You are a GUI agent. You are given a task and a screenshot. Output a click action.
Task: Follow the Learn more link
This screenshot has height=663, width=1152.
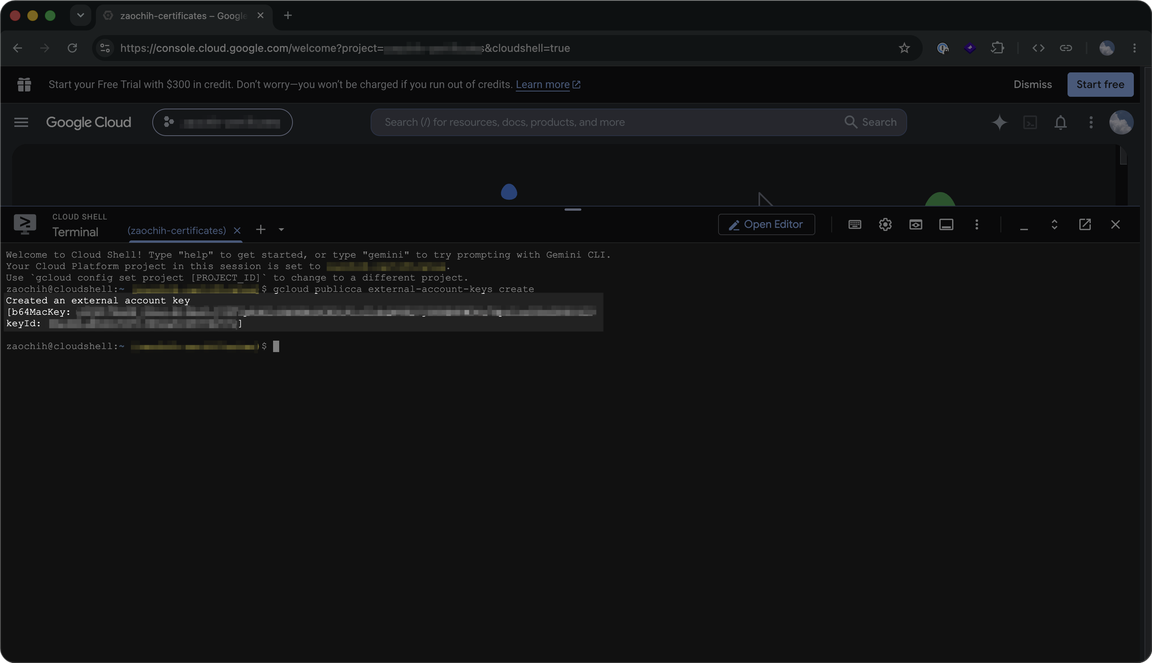pyautogui.click(x=547, y=85)
